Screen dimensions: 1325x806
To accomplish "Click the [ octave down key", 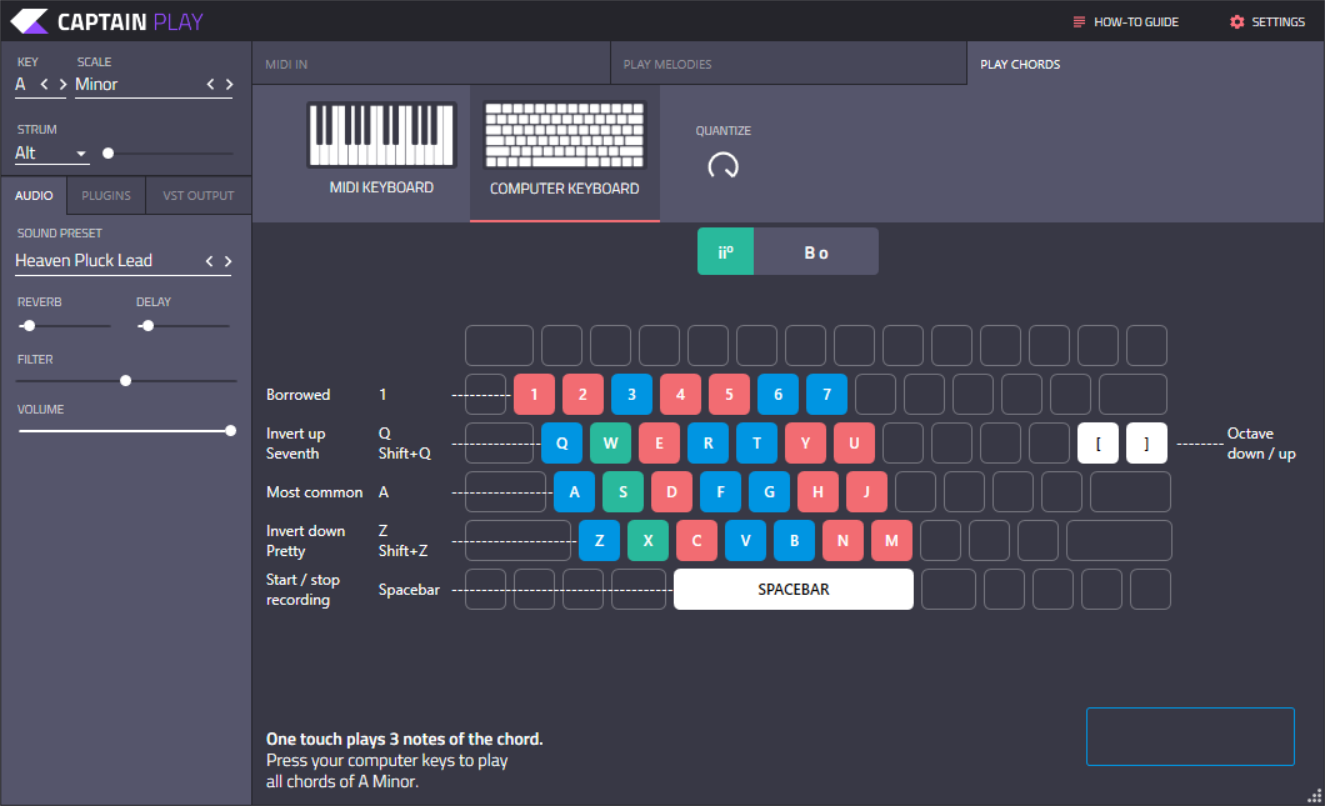I will tap(1098, 443).
